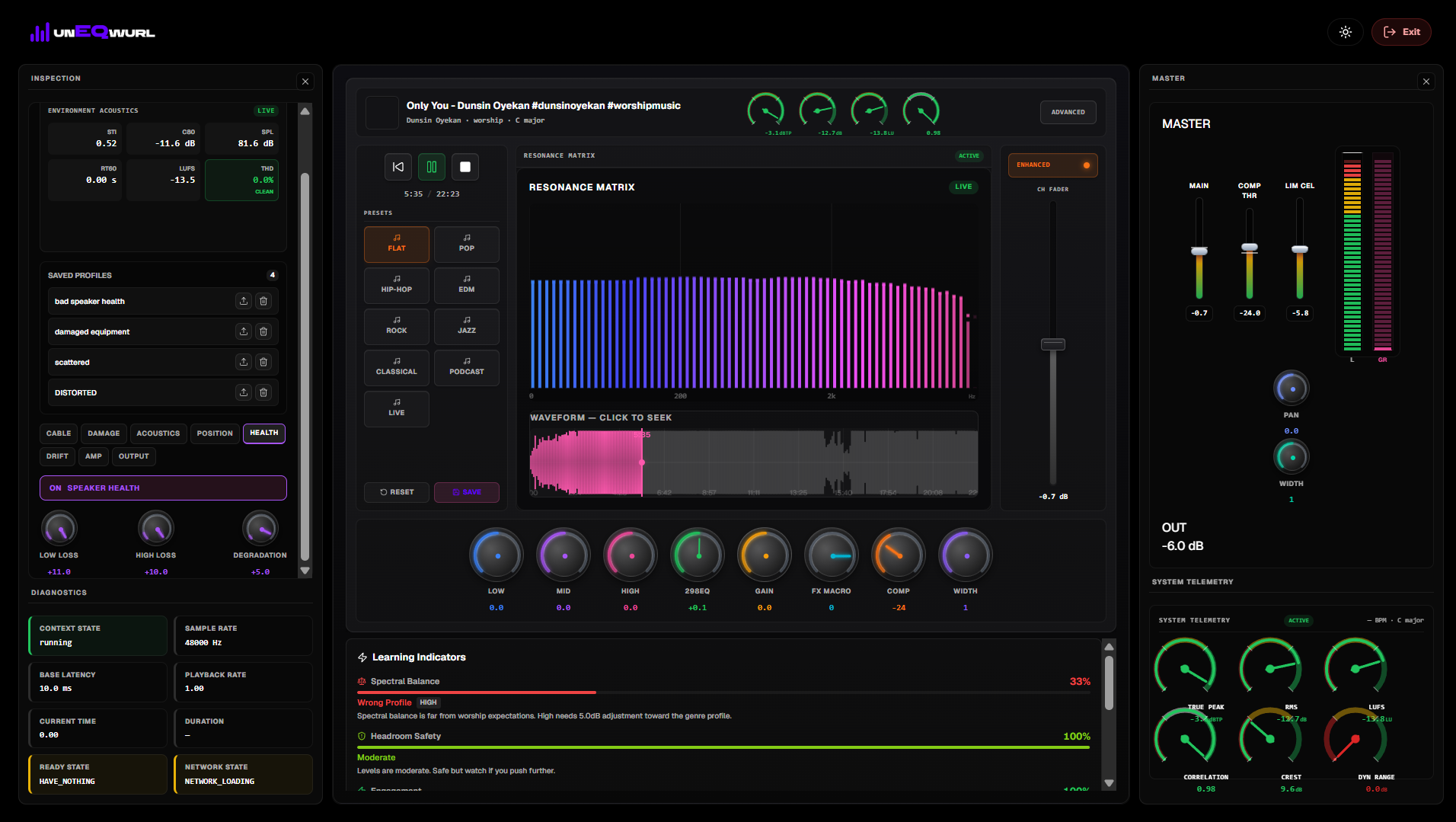Toggle the ENHANCED mode switch
Screen dimensions: 1456x822
[x=1052, y=165]
